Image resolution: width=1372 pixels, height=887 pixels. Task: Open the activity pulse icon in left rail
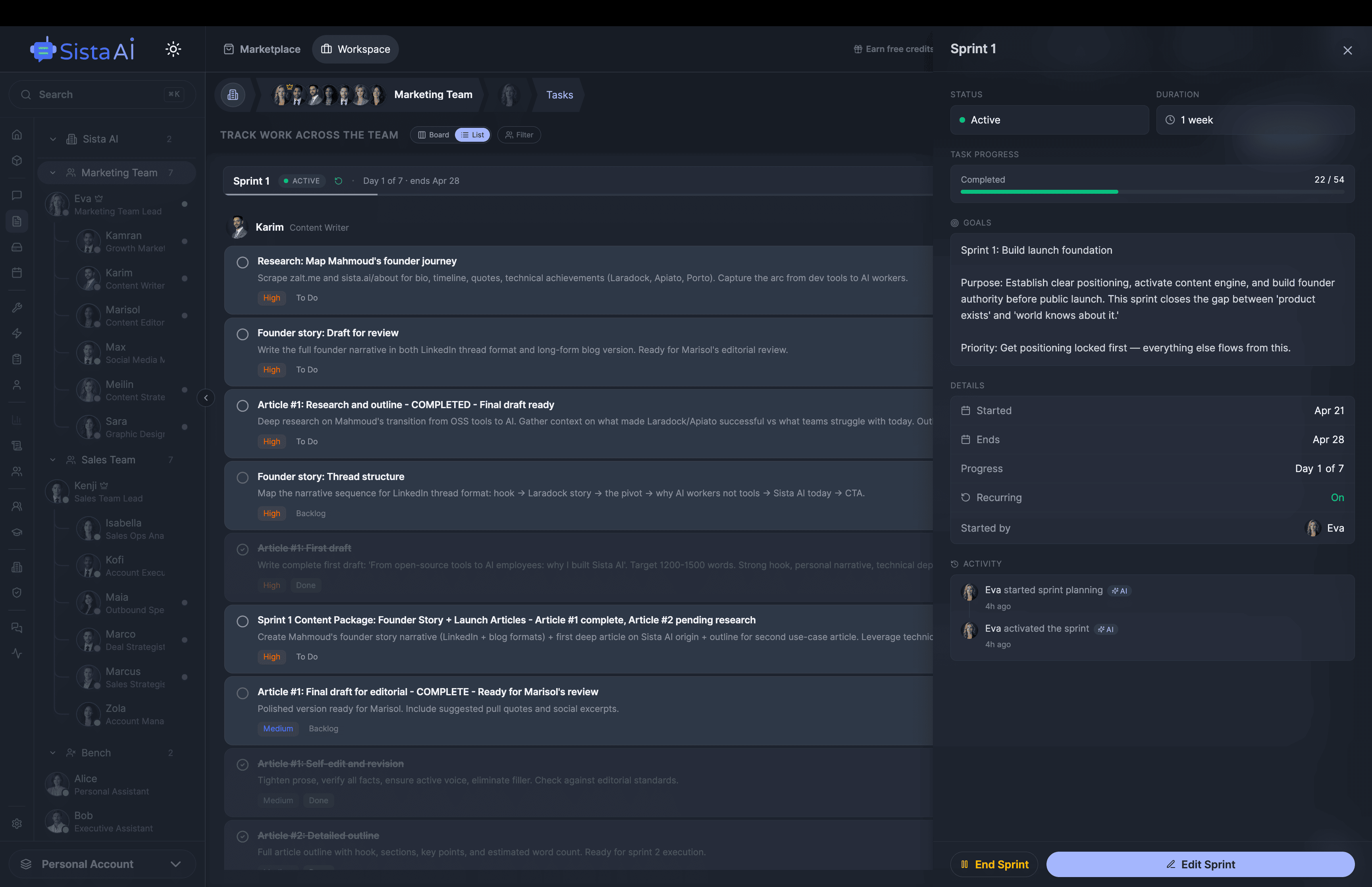(17, 653)
